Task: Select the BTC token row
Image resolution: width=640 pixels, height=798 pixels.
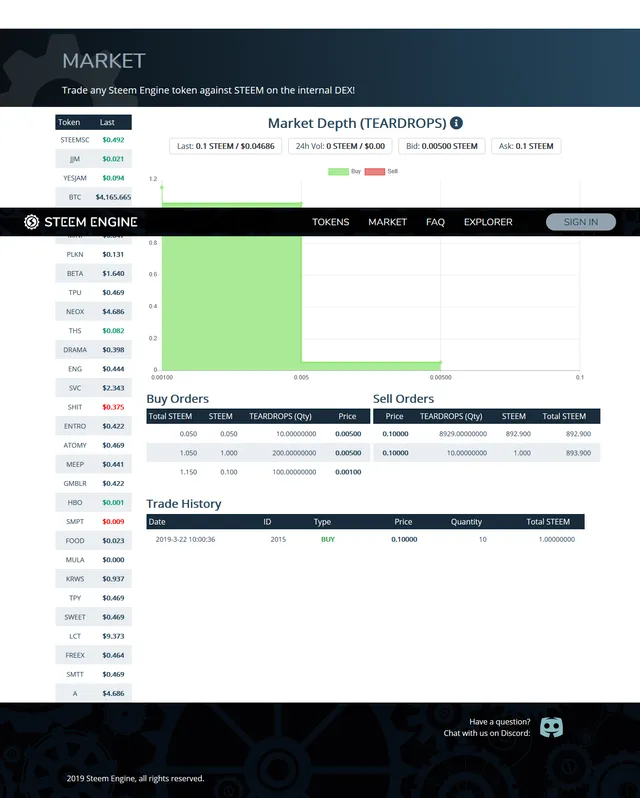Action: pos(94,197)
